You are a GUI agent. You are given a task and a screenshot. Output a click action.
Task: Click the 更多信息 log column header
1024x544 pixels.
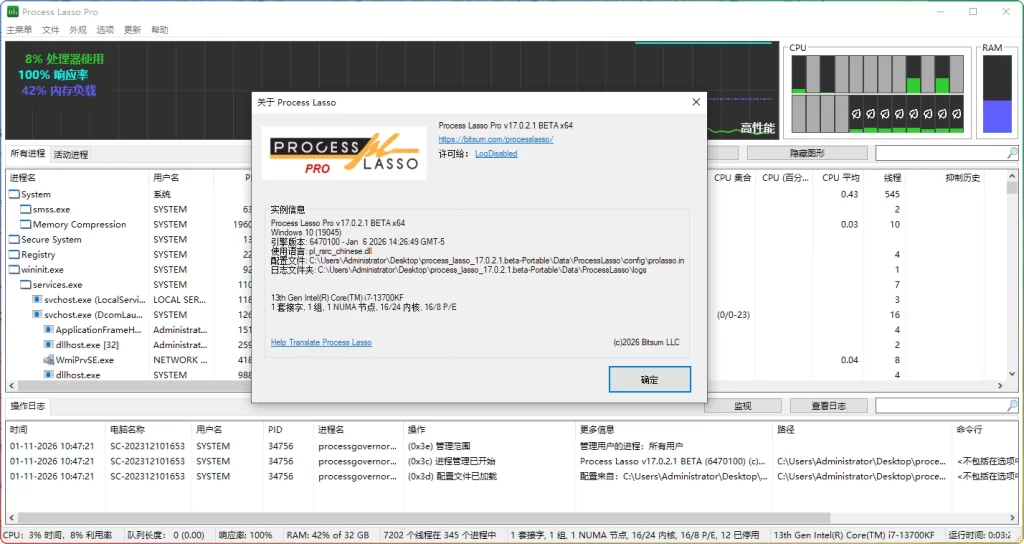pyautogui.click(x=674, y=430)
